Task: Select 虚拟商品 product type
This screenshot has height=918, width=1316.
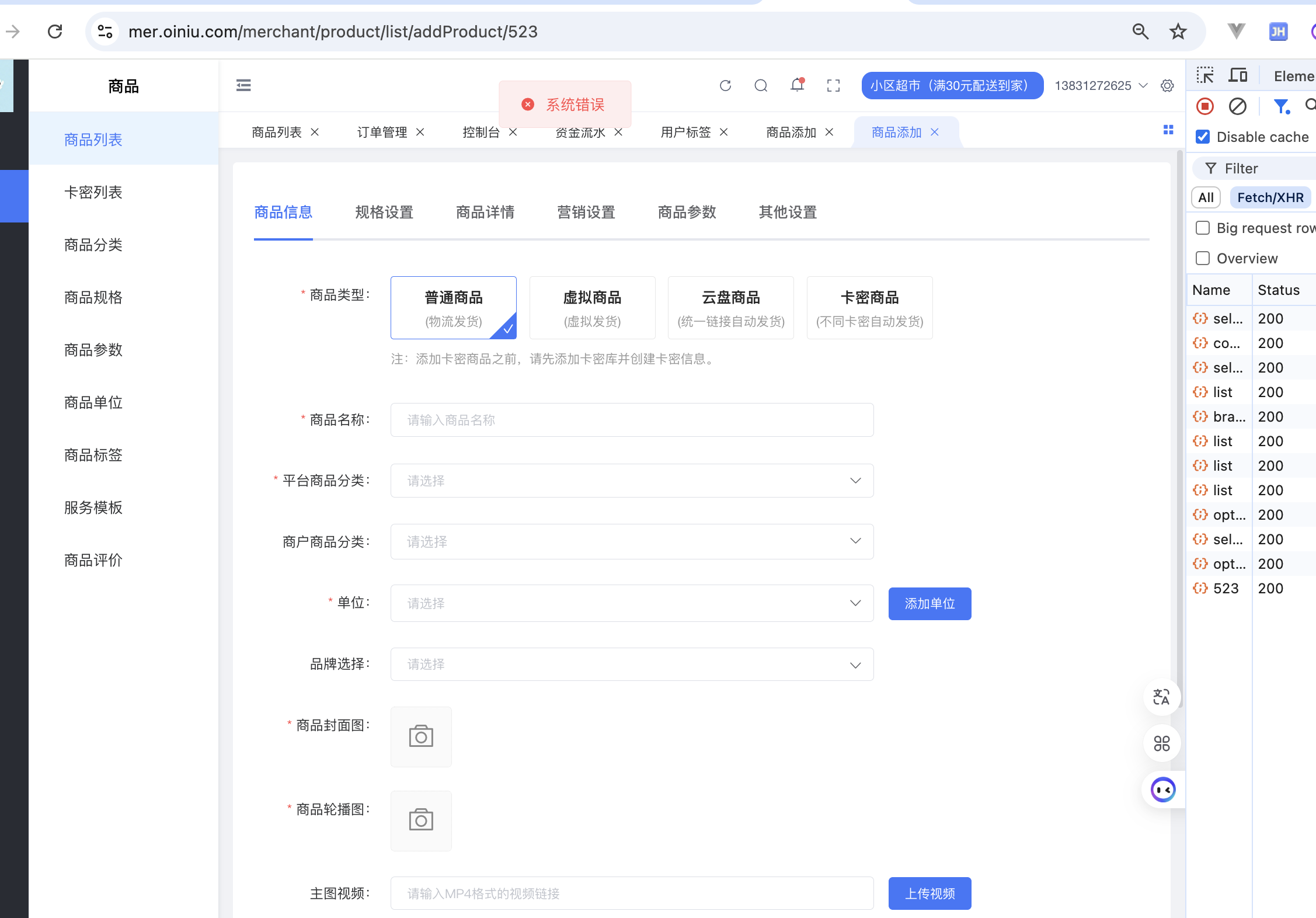Action: (x=592, y=308)
